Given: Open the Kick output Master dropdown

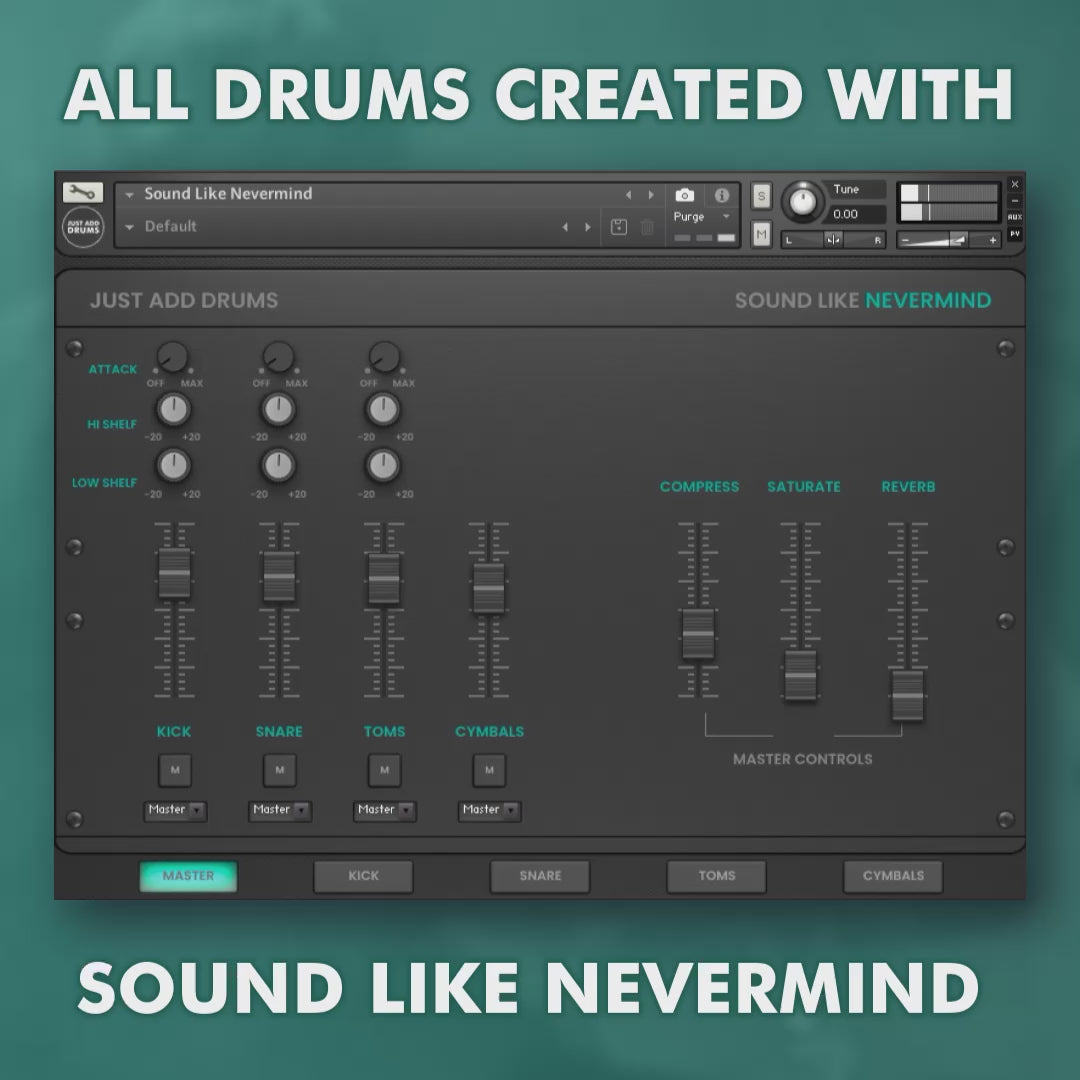Looking at the screenshot, I should point(176,810).
